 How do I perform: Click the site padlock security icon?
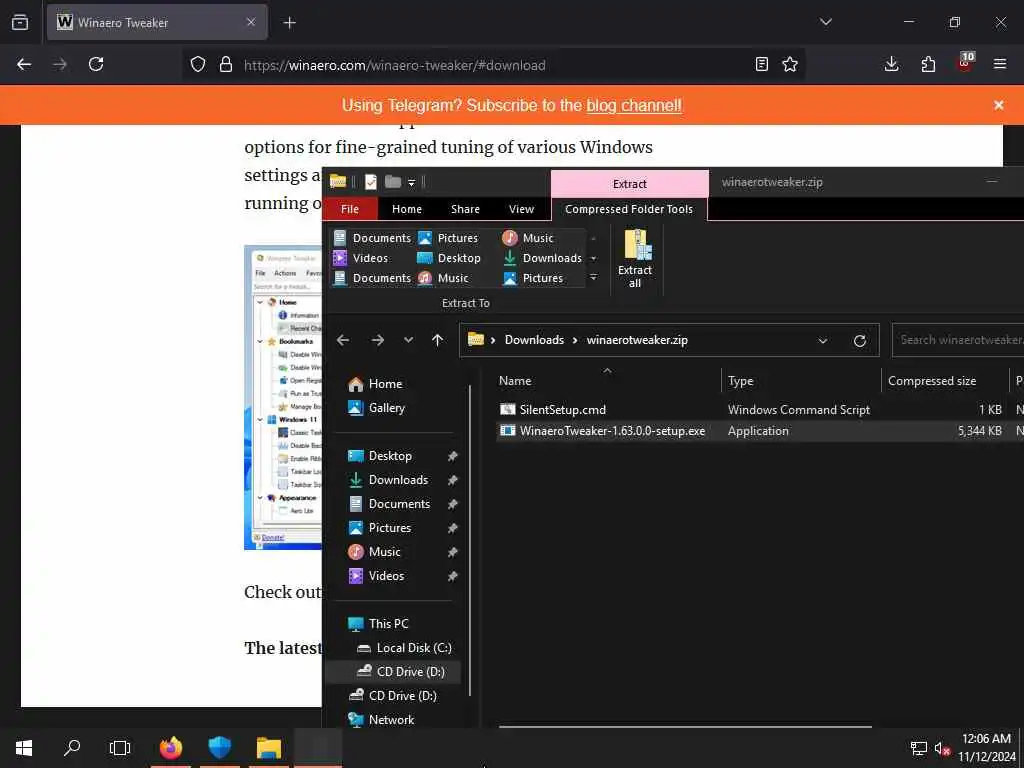click(226, 64)
